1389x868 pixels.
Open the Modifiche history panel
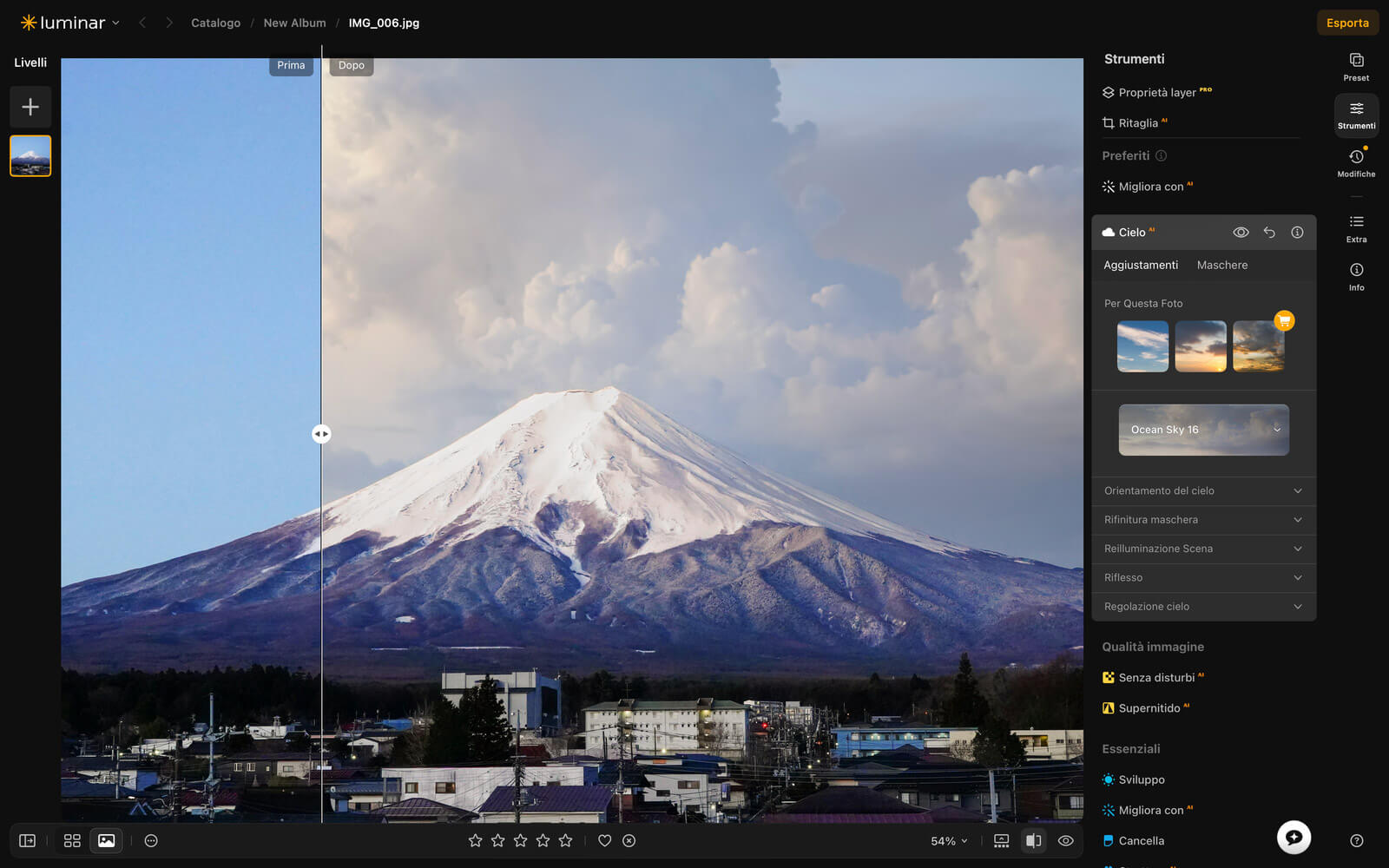[1356, 162]
